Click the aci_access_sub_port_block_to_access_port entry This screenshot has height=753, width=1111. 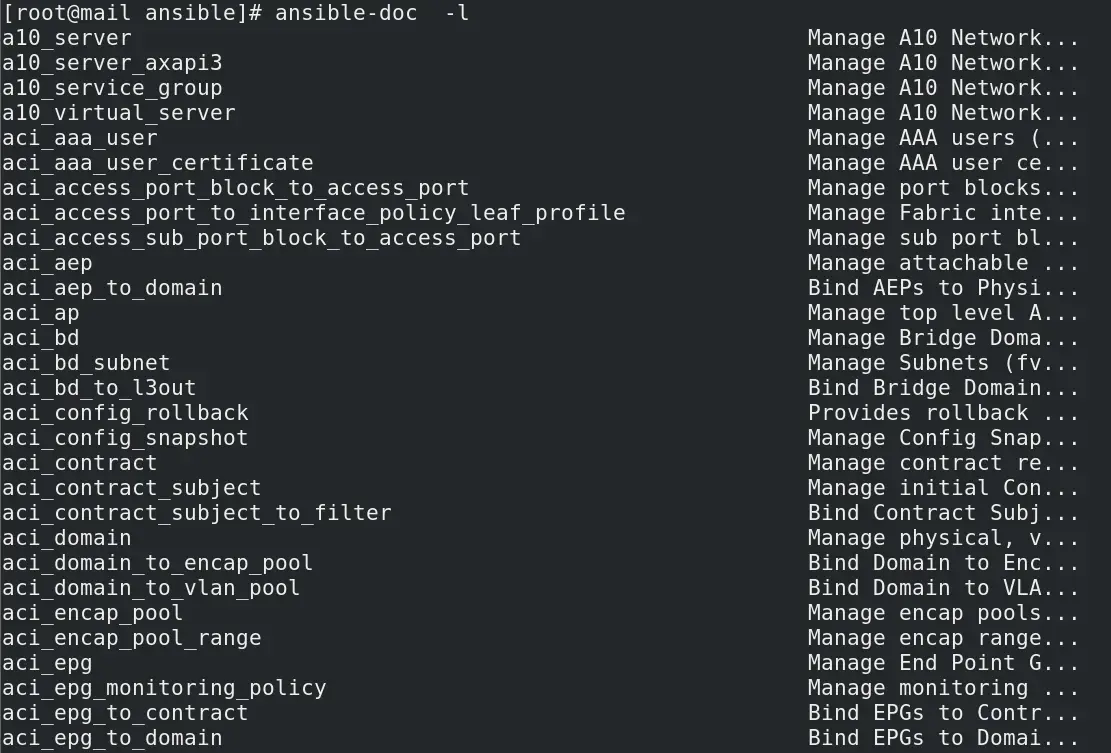[x=261, y=238]
